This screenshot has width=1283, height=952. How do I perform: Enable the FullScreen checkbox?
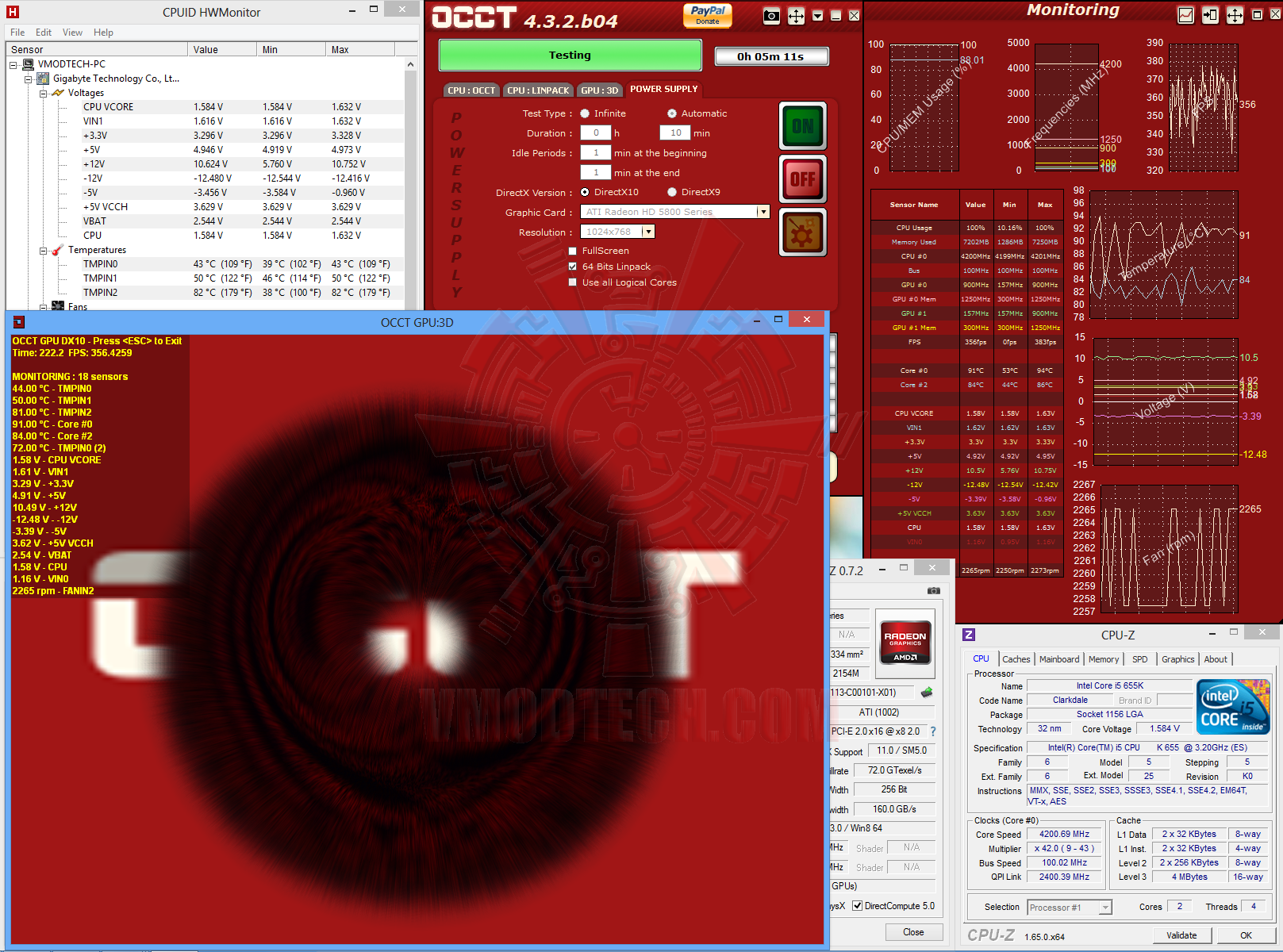(573, 251)
